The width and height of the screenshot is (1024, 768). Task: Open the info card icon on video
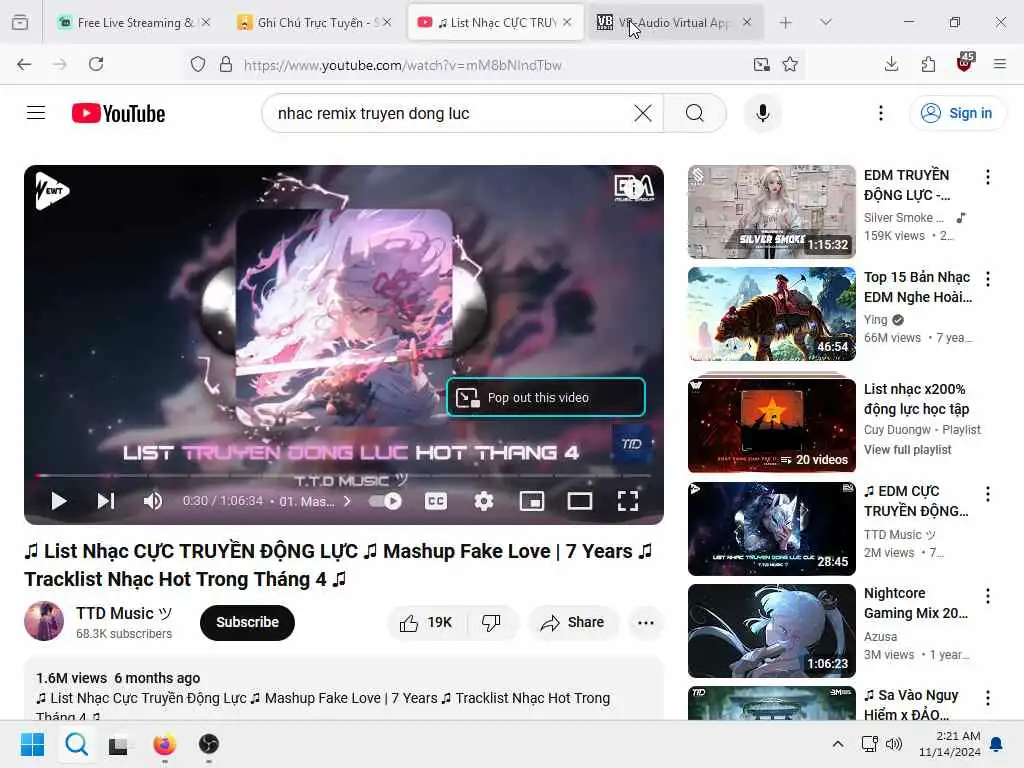(632, 187)
